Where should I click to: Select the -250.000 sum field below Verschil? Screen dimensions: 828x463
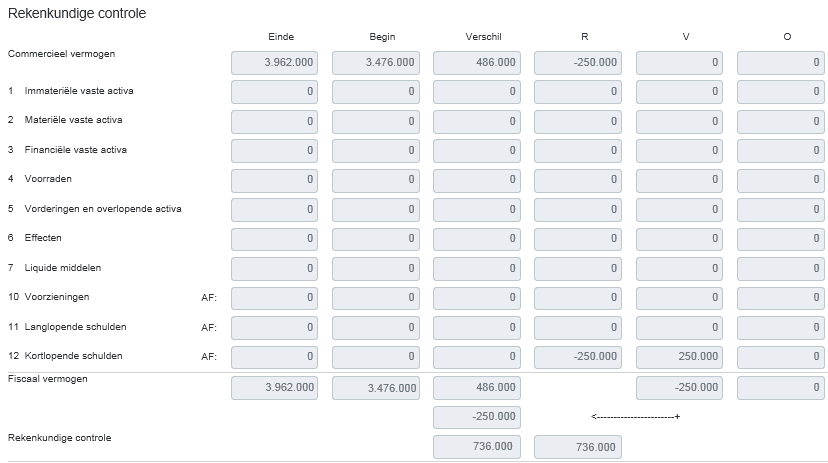(477, 417)
